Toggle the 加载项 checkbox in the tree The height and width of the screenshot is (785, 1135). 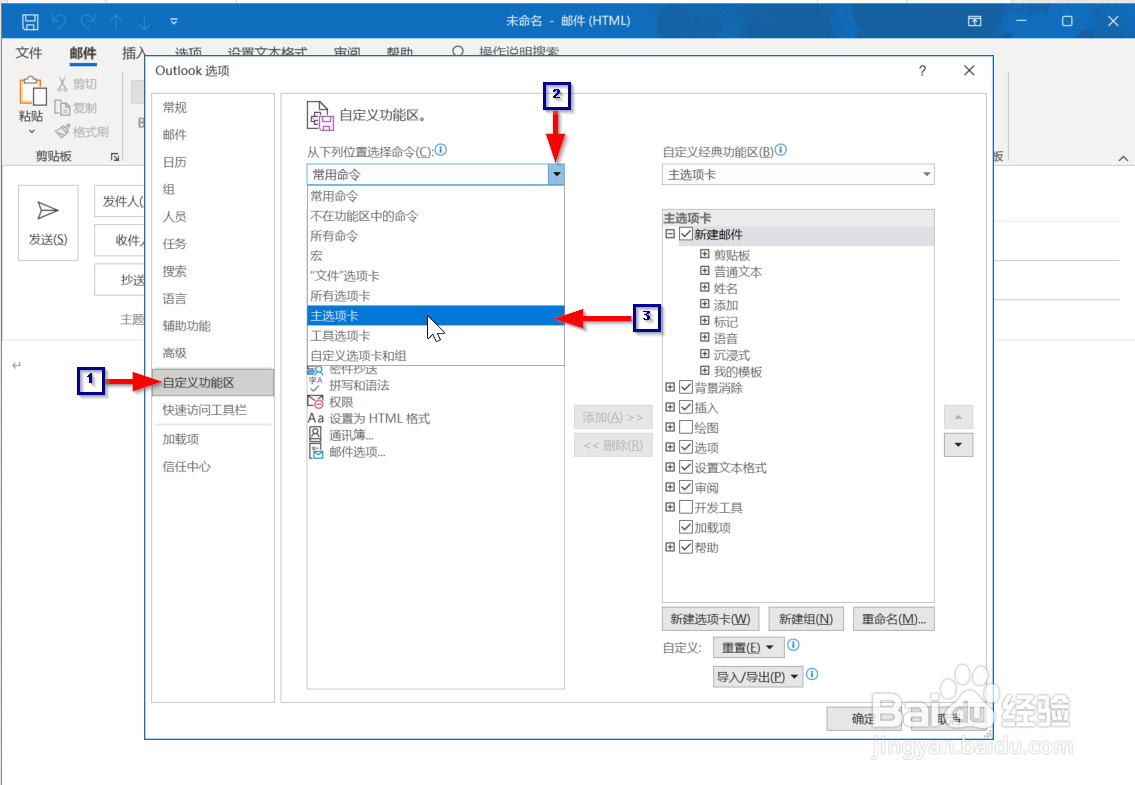point(685,527)
